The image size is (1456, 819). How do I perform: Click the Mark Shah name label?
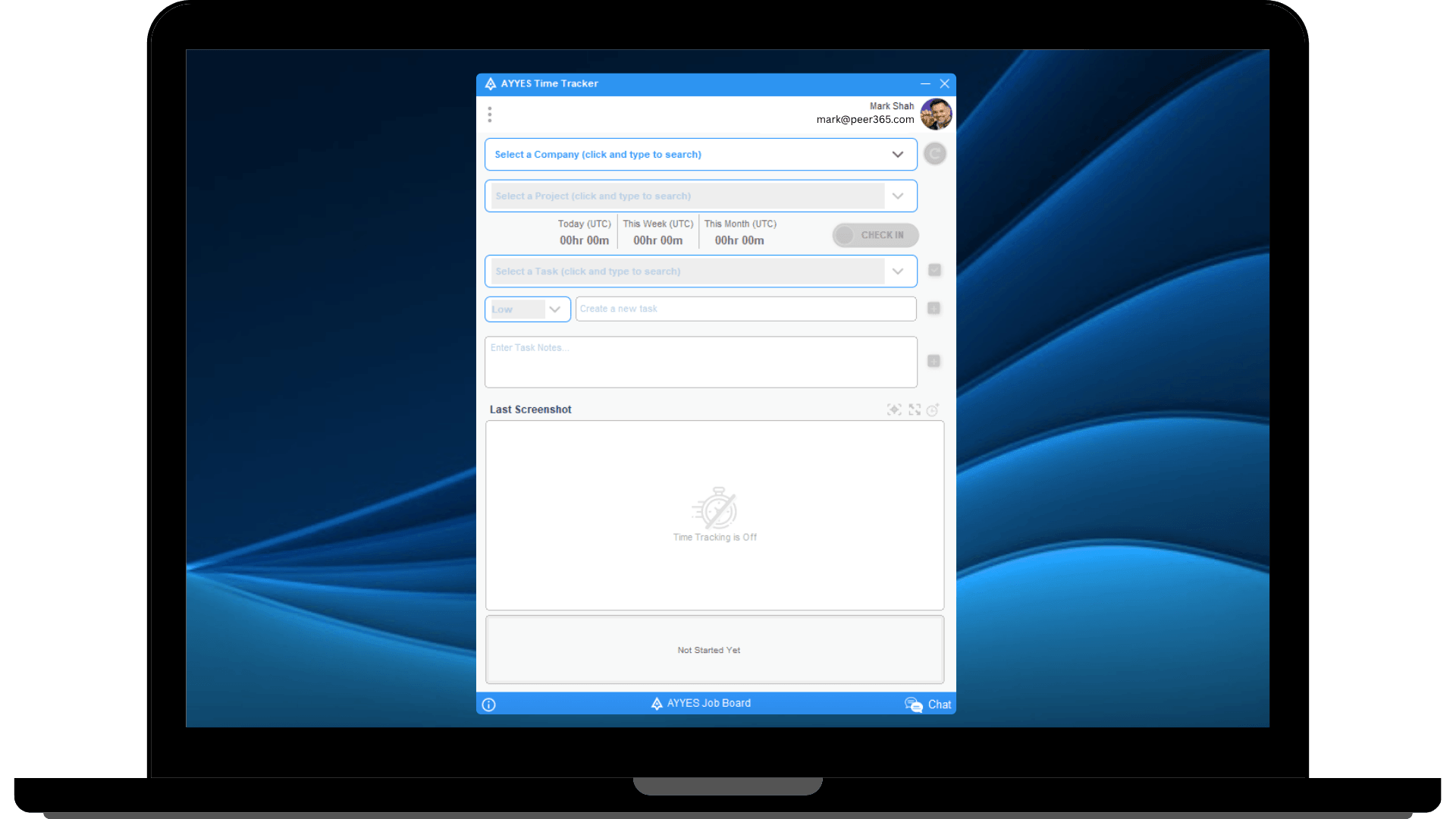coord(892,106)
